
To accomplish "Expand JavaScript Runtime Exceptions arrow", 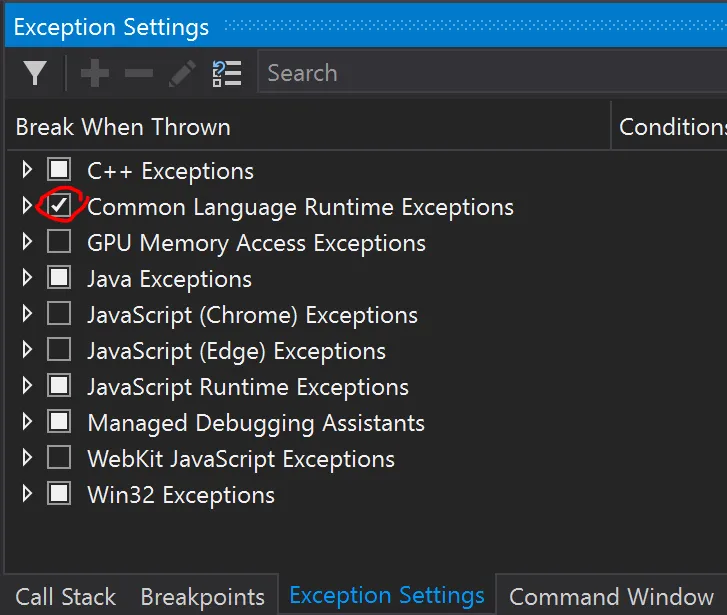I will coord(27,387).
